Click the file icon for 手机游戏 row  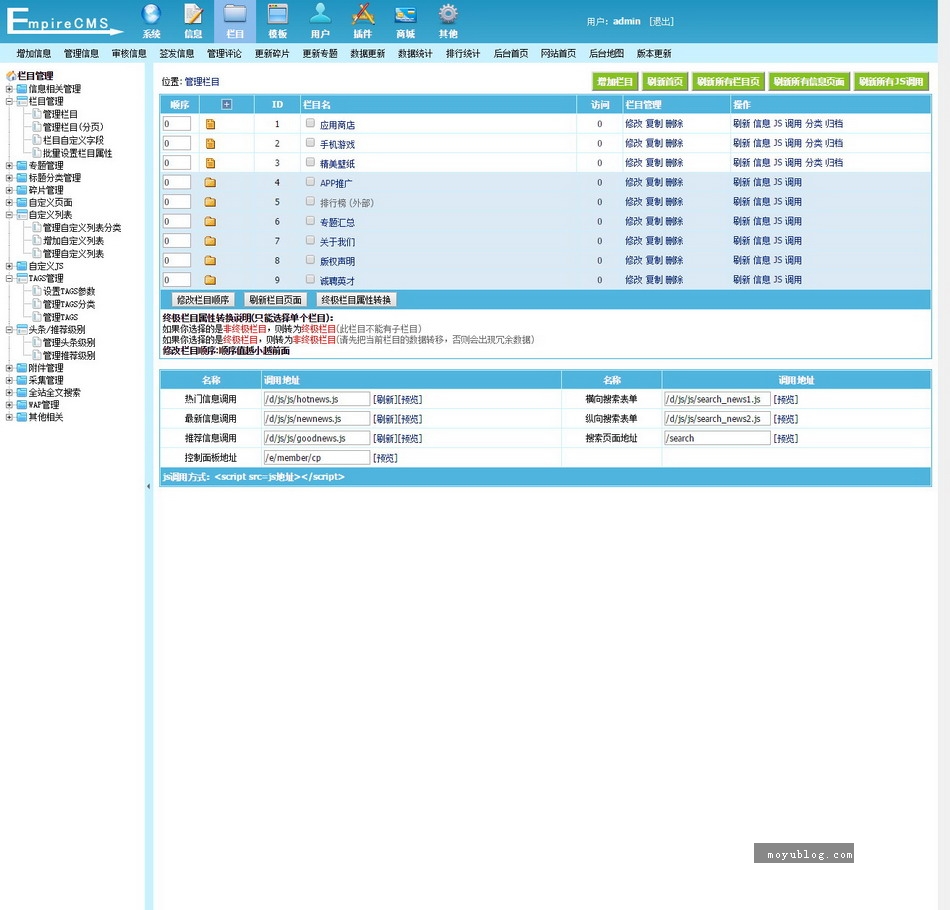point(210,144)
